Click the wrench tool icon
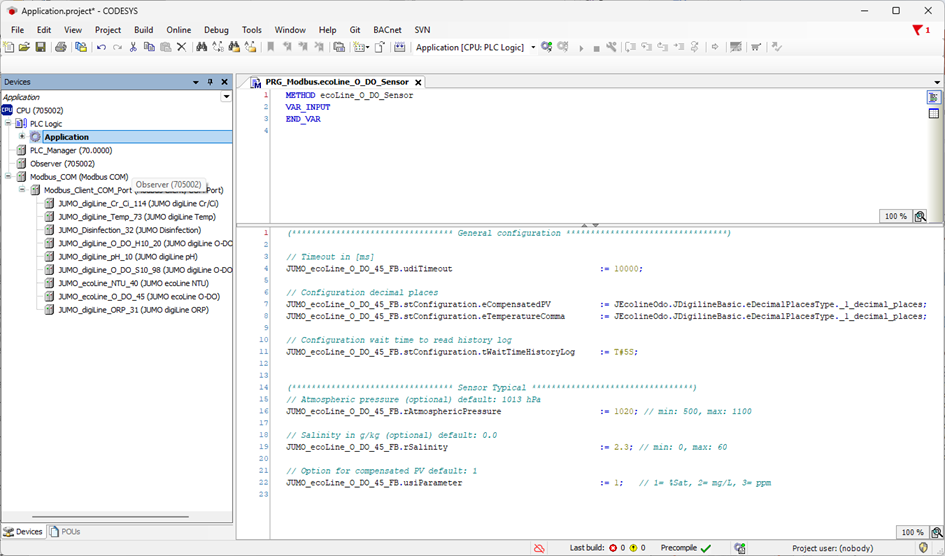This screenshot has height=556, width=945. tap(611, 47)
